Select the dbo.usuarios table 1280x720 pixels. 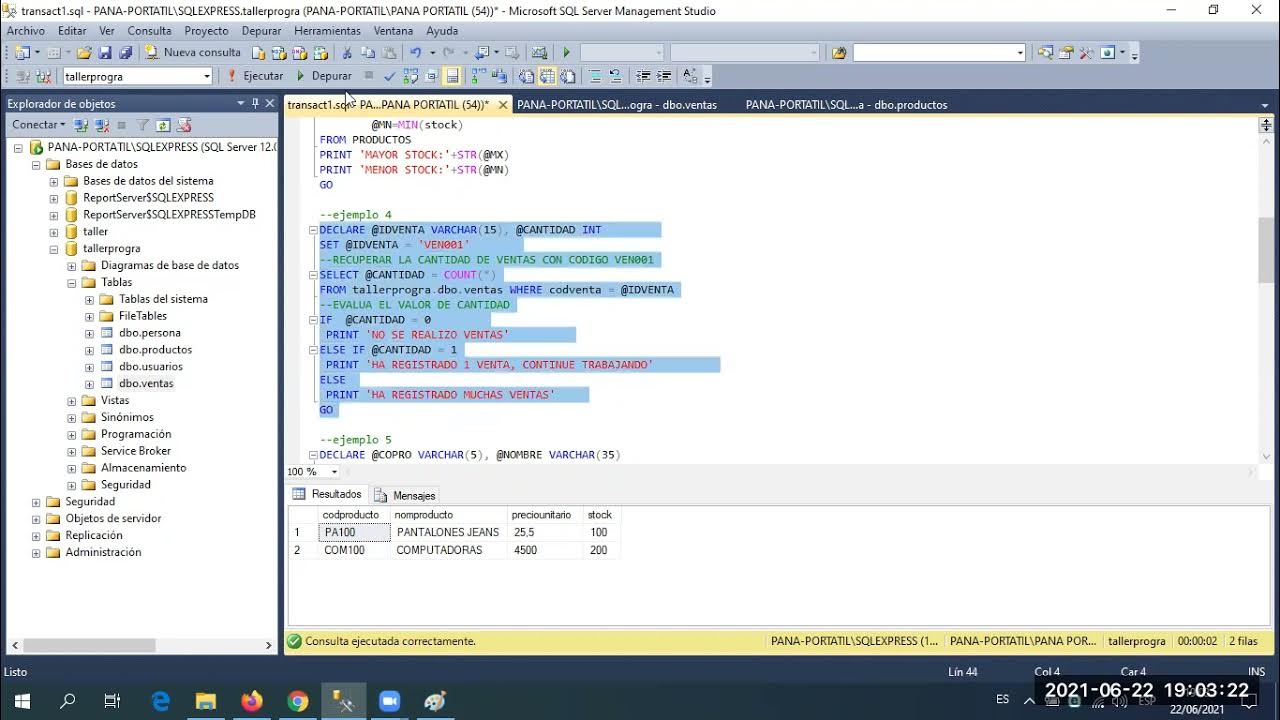click(150, 366)
